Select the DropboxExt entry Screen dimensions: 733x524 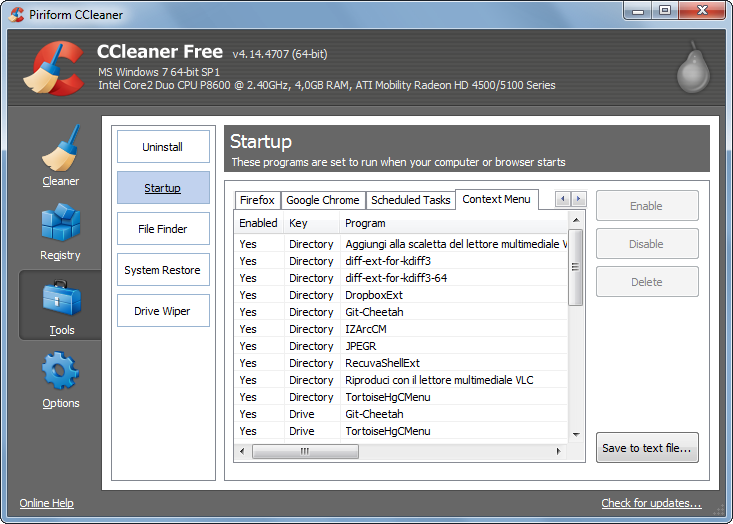coord(401,295)
